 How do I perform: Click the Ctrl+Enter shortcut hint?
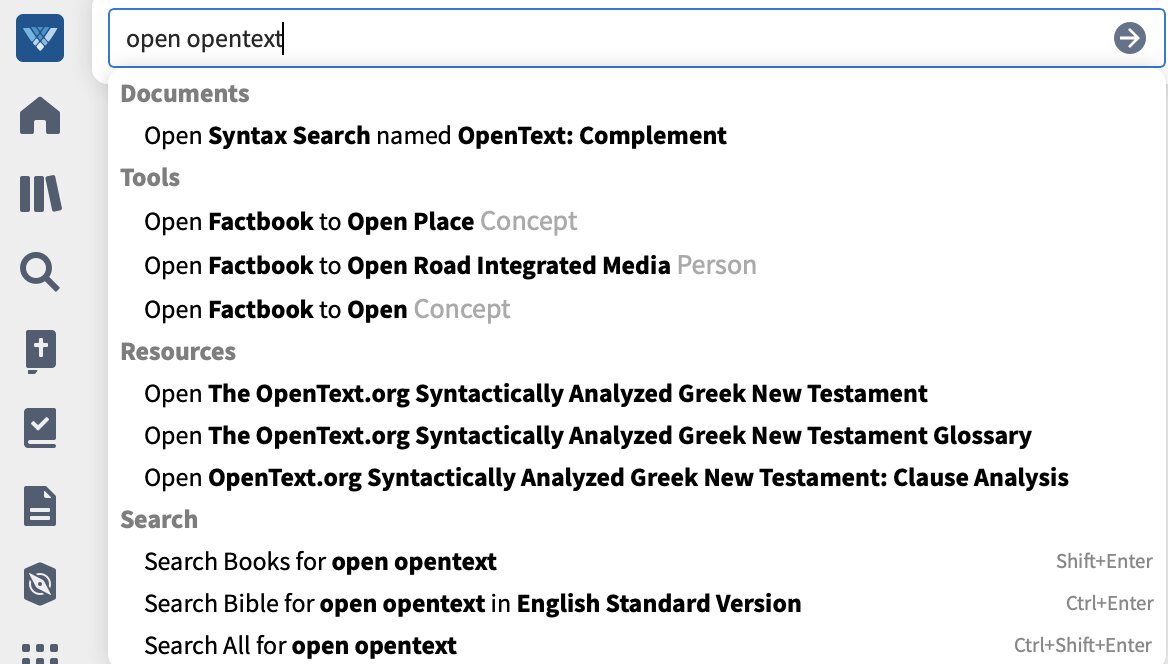1109,604
